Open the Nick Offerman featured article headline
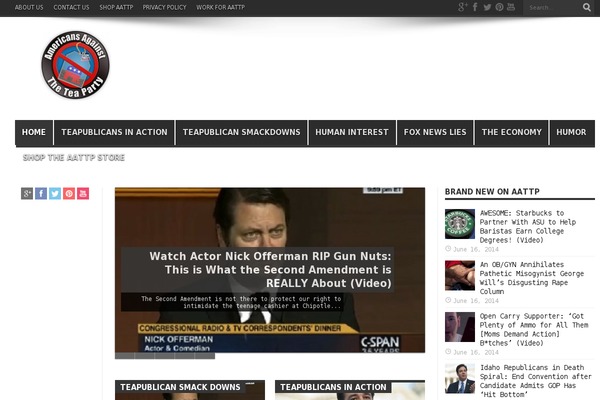Viewport: 600px width, 400px height. tap(270, 269)
